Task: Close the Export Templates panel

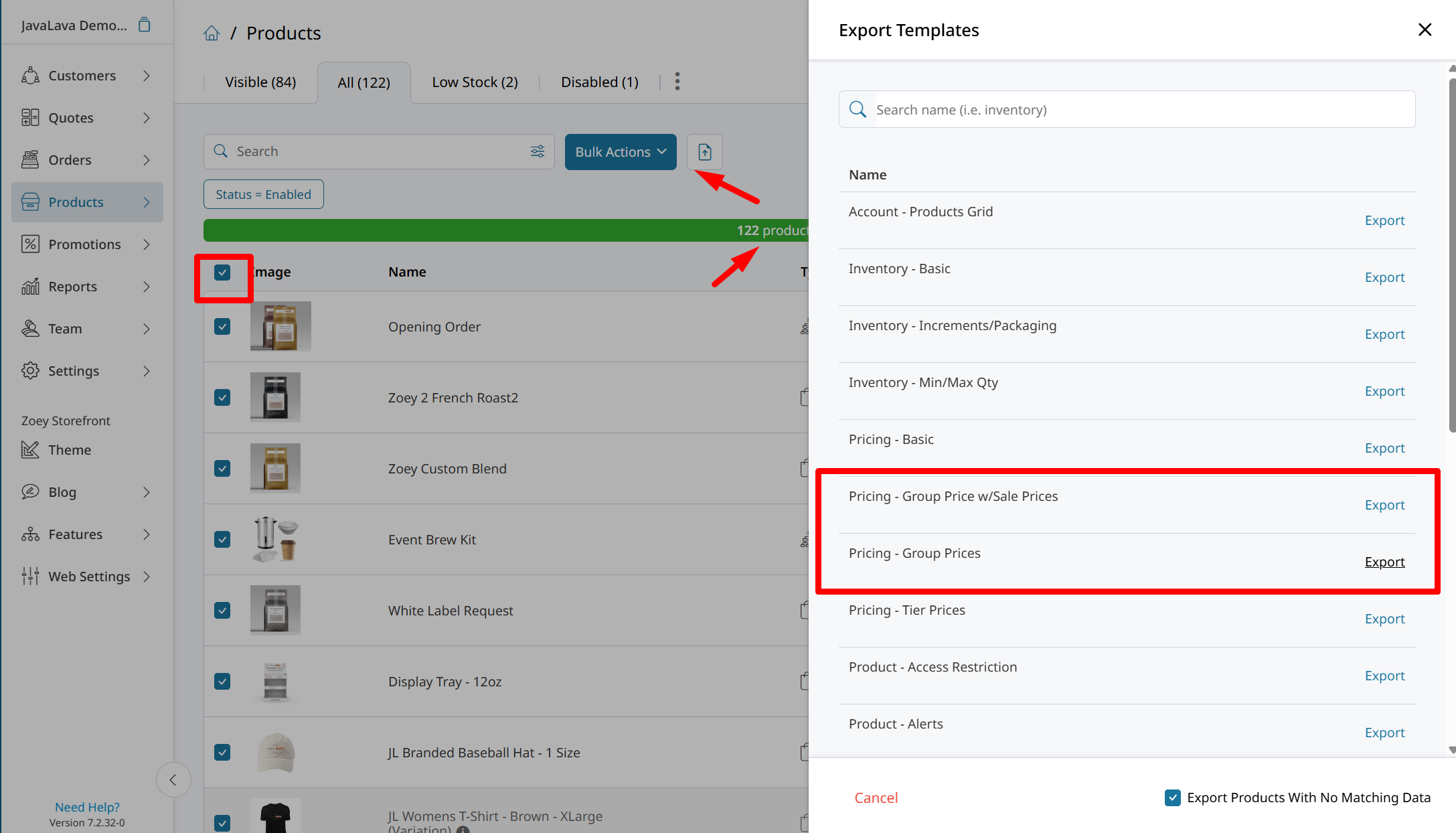Action: click(1425, 29)
